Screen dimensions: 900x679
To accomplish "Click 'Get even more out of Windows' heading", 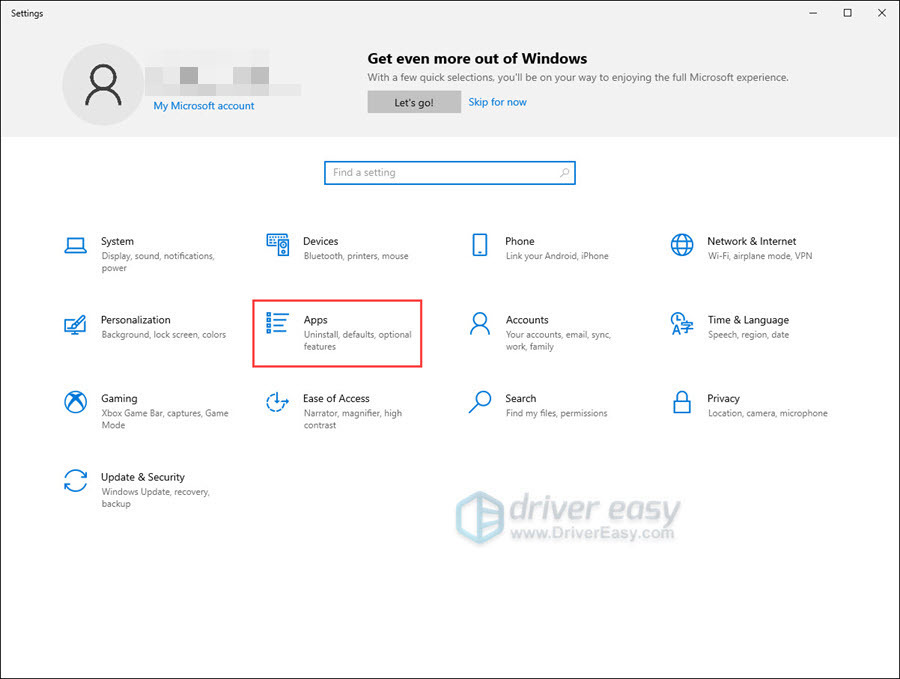I will pos(477,59).
